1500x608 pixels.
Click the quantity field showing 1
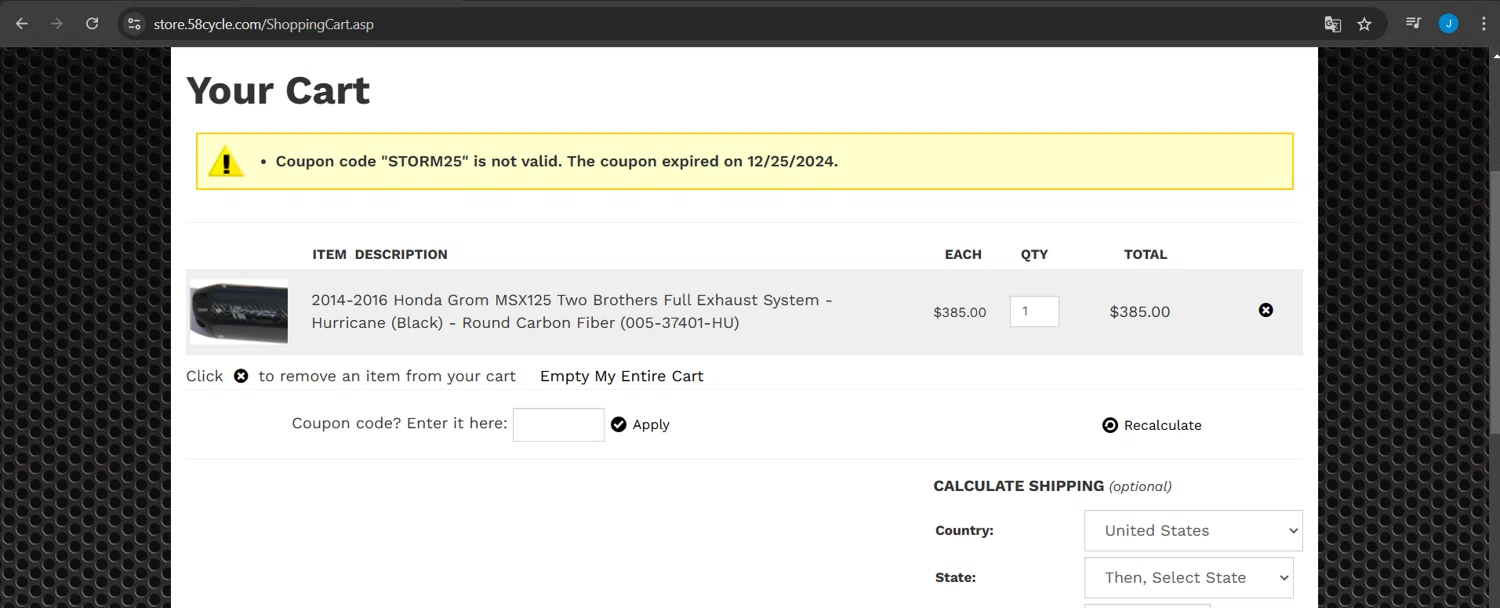point(1034,311)
